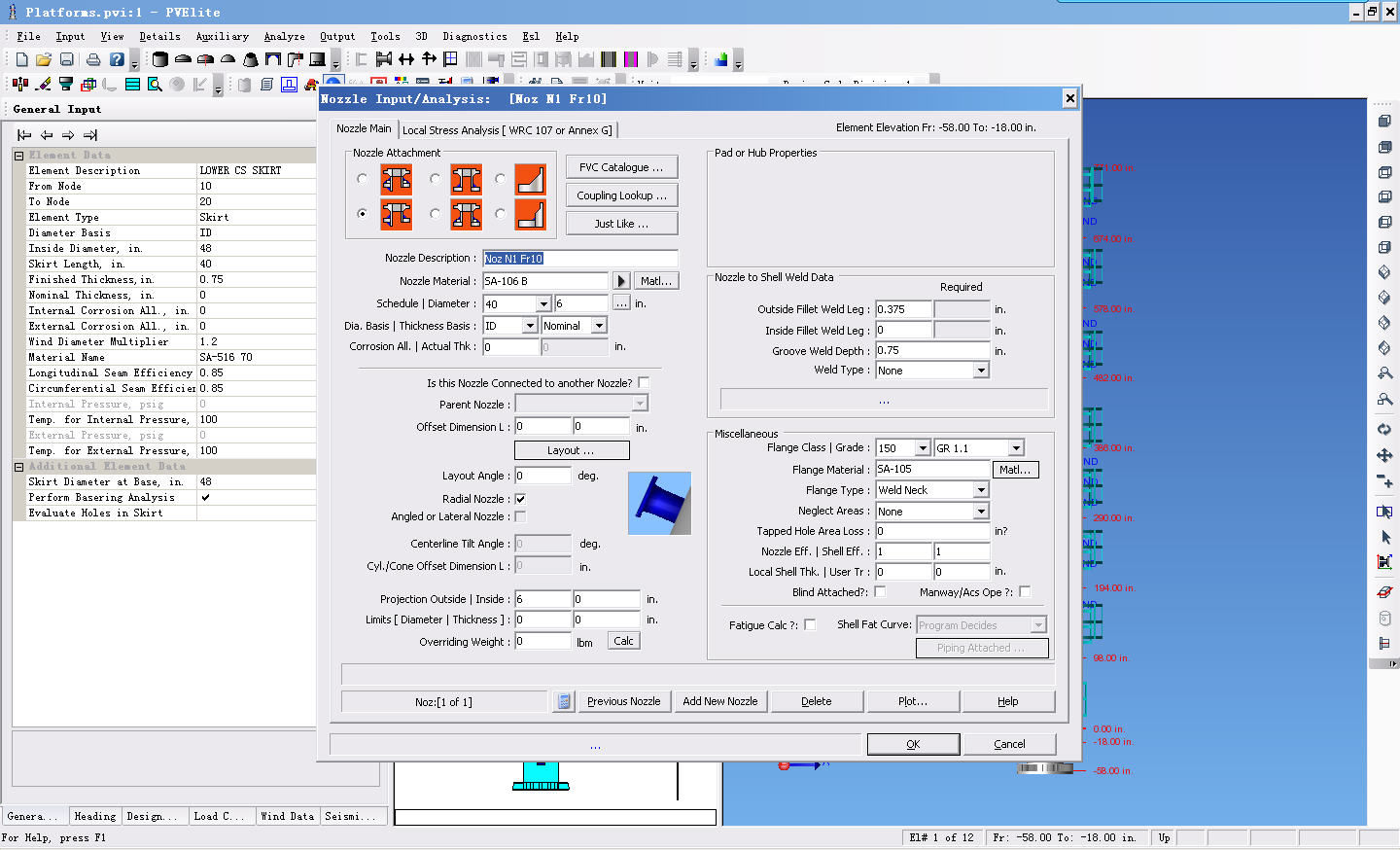1400x850 pixels.
Task: Click the magenta striped insulation icon
Action: click(631, 59)
